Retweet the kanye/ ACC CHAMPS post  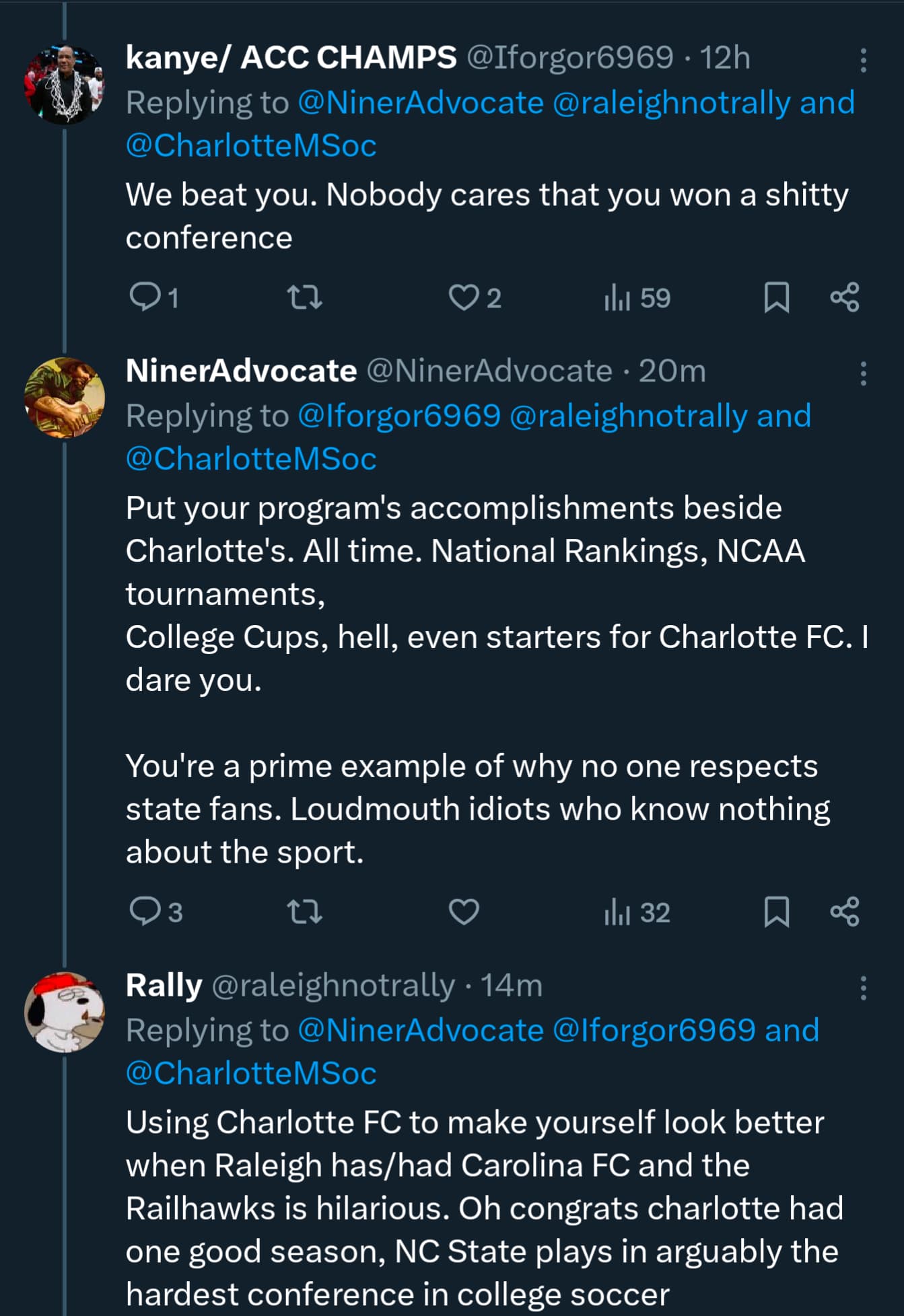click(304, 297)
